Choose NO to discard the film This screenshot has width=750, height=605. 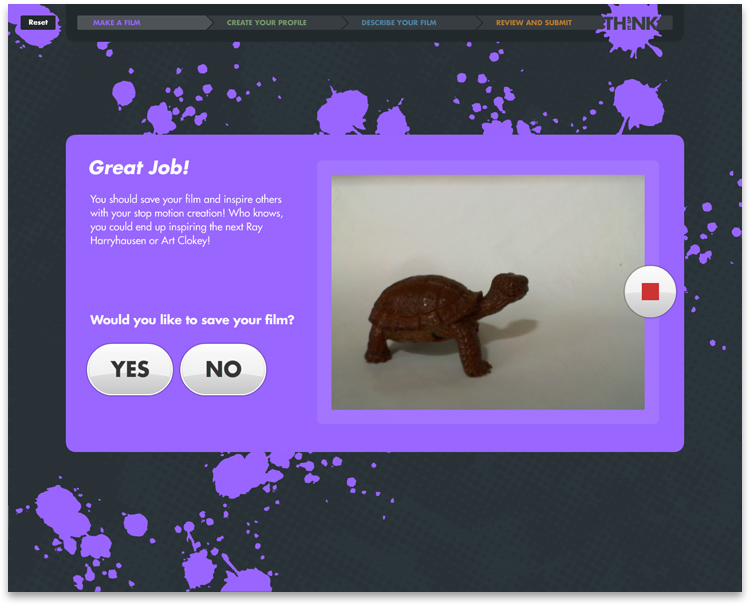[x=223, y=369]
